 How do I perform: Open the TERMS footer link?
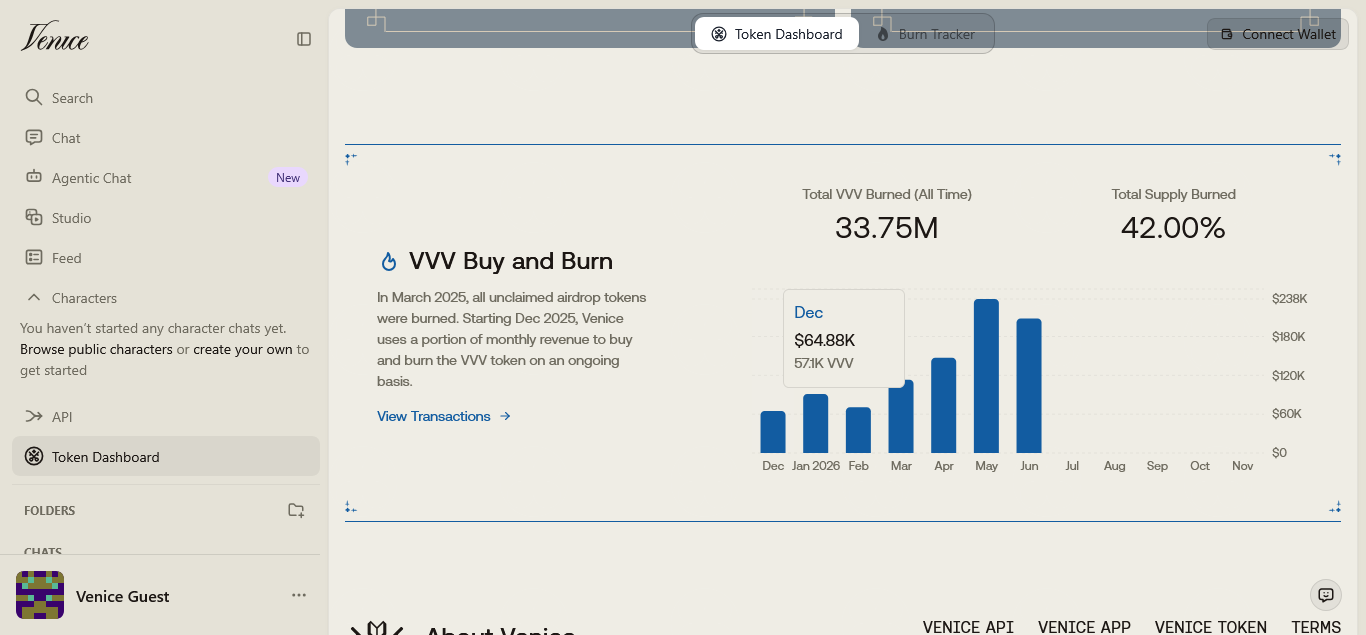click(x=1316, y=627)
